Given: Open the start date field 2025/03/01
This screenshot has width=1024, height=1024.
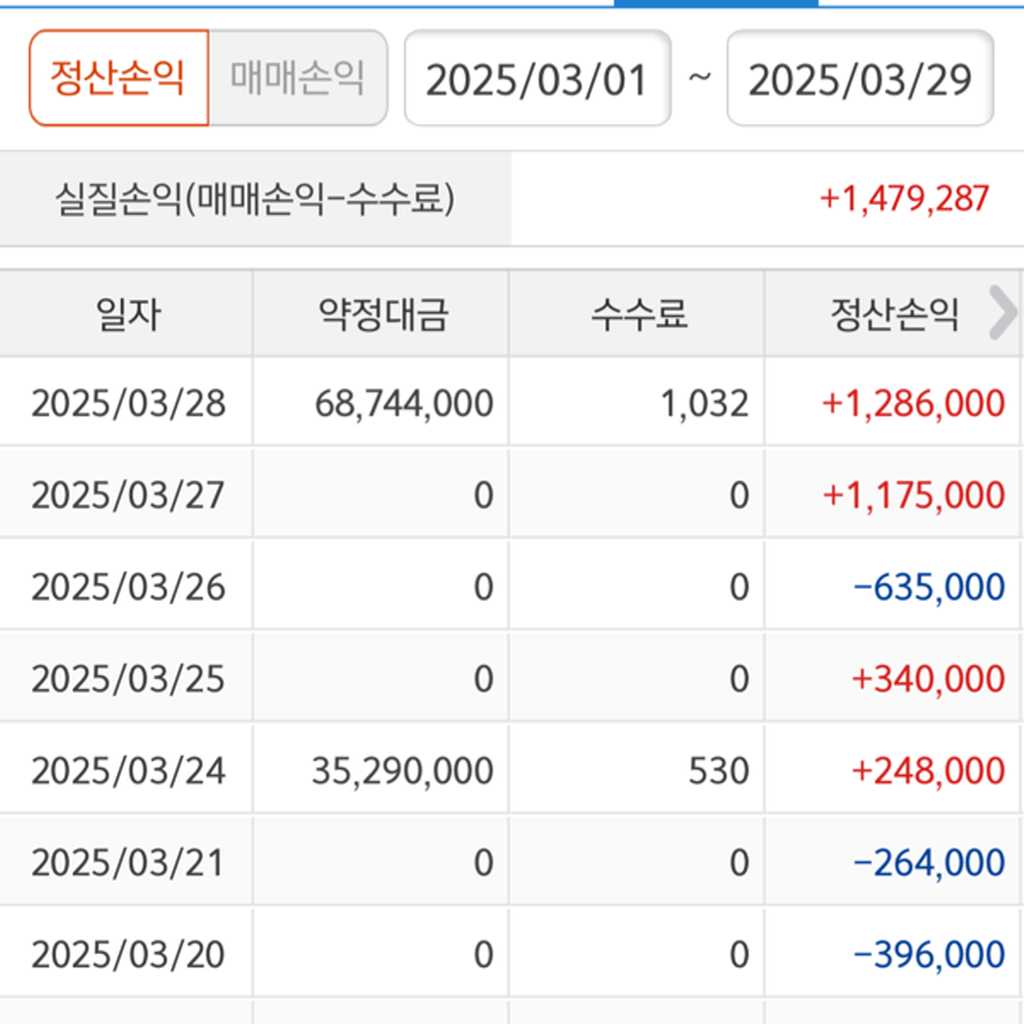Looking at the screenshot, I should coord(537,79).
